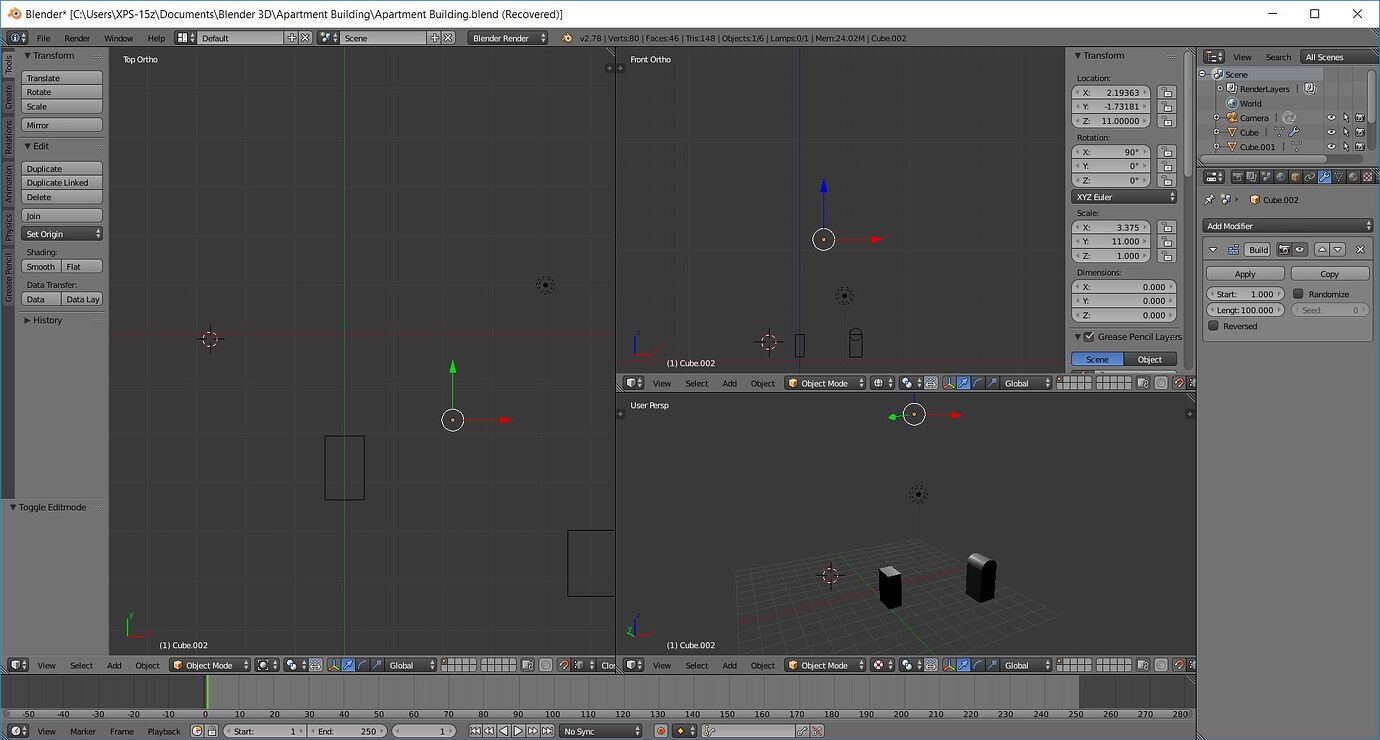
Task: Click the Build modifier Start value slider
Action: click(x=1245, y=294)
